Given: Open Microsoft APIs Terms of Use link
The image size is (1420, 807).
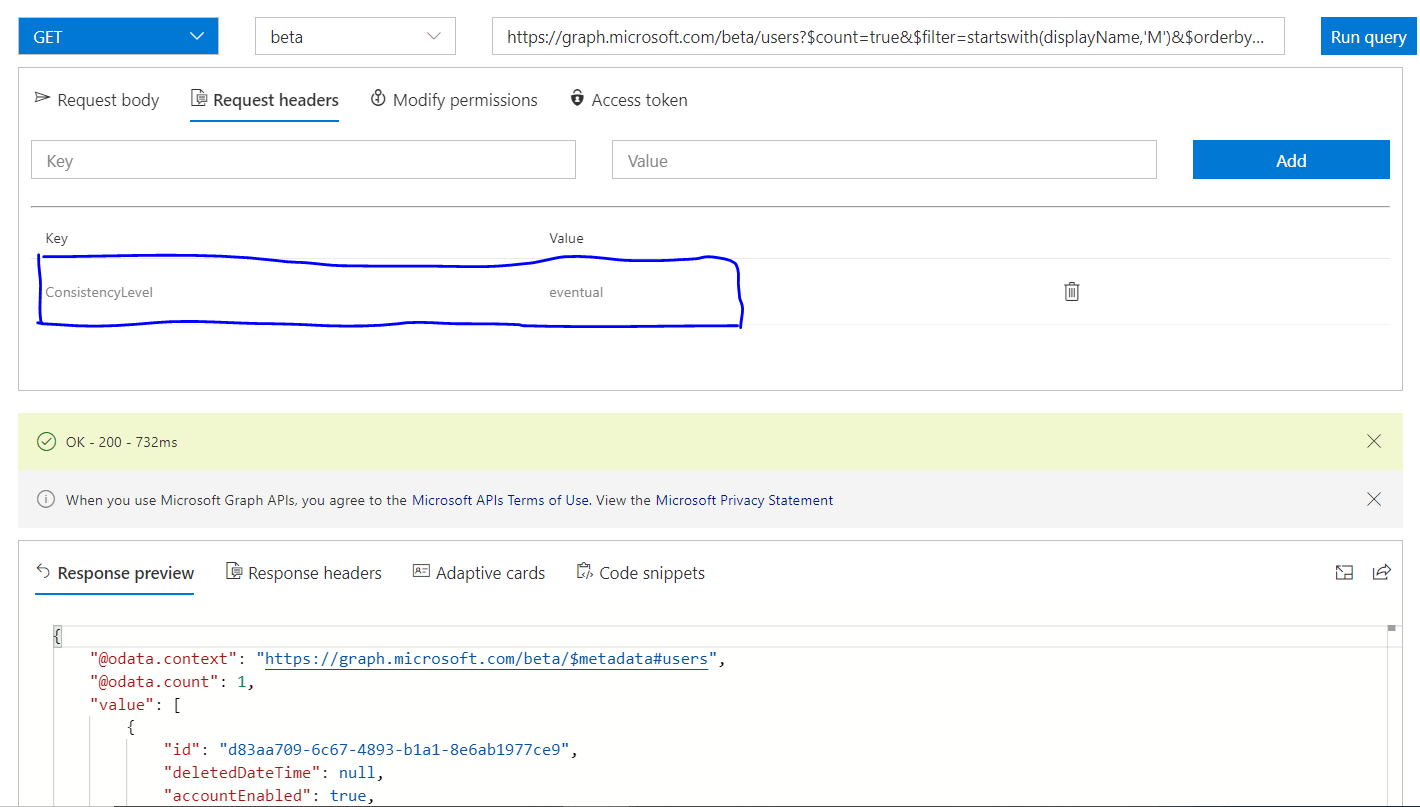Looking at the screenshot, I should [x=500, y=500].
